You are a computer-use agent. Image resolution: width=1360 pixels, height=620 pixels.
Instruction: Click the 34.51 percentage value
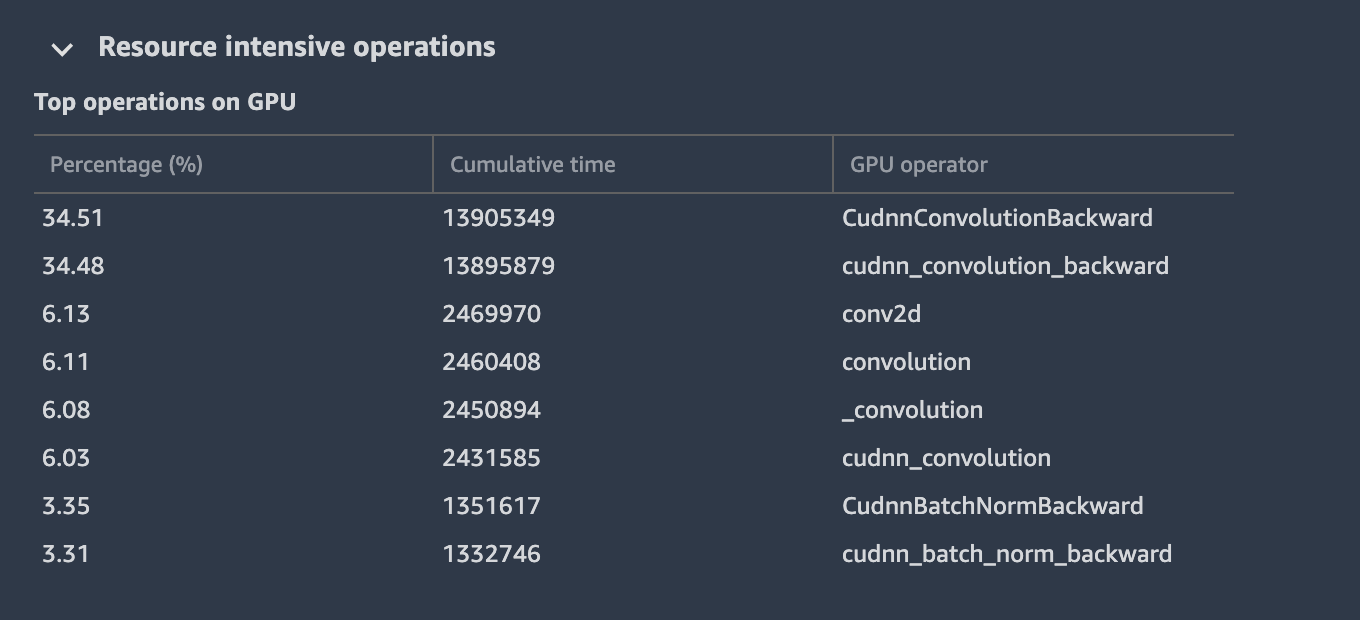[72, 218]
